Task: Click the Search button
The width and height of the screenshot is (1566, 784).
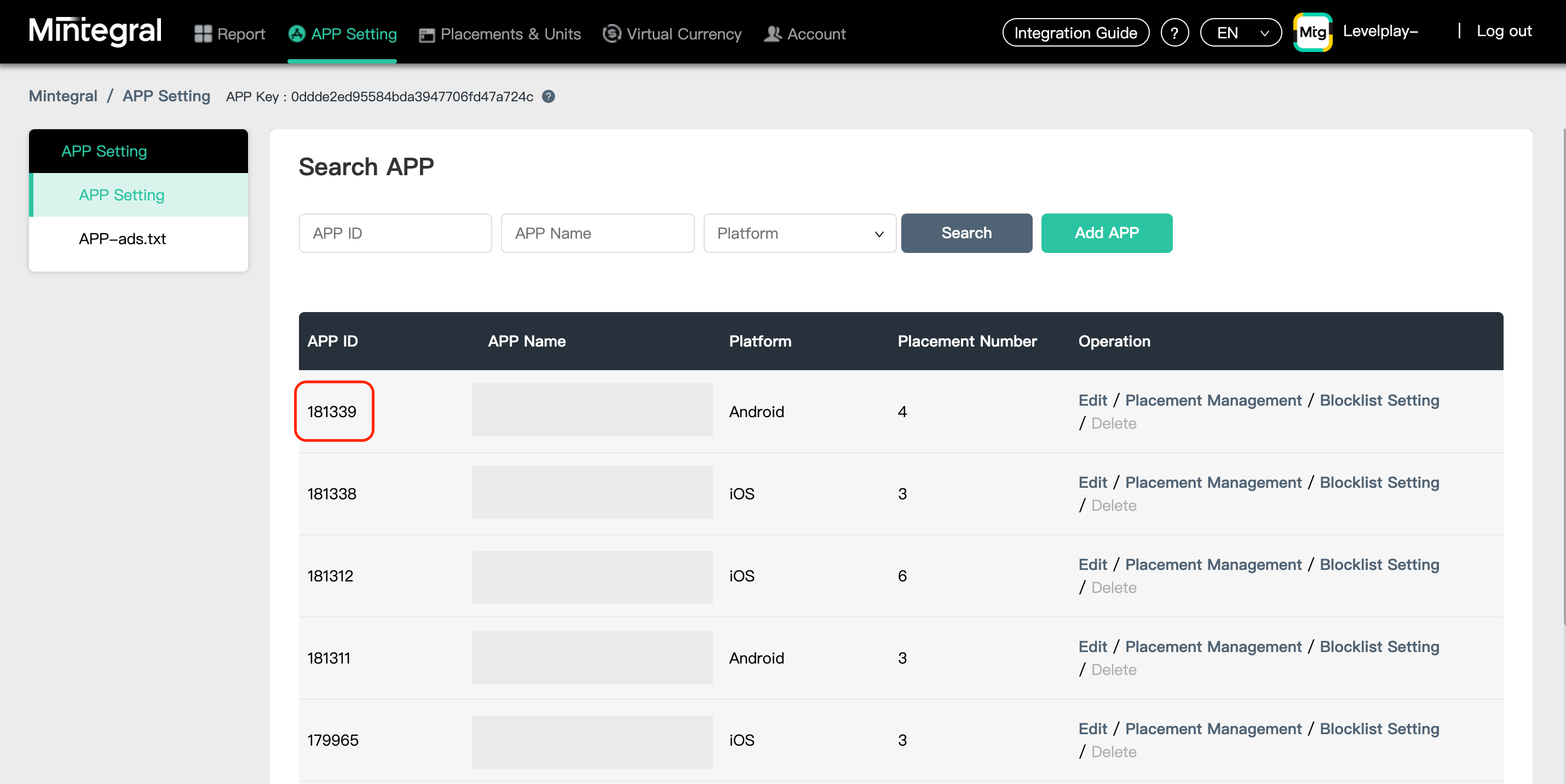Action: click(966, 233)
